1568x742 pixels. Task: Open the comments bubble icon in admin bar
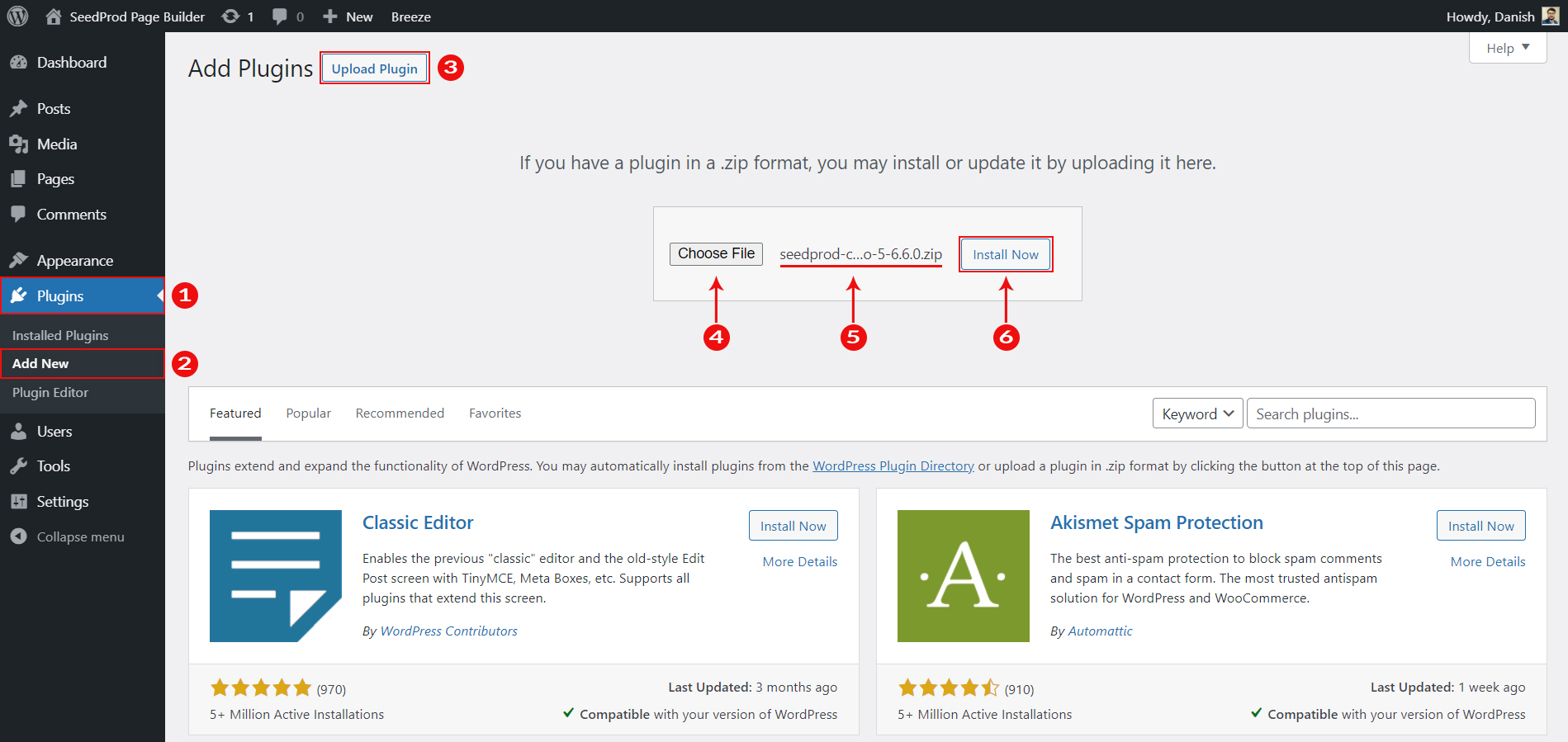[280, 17]
